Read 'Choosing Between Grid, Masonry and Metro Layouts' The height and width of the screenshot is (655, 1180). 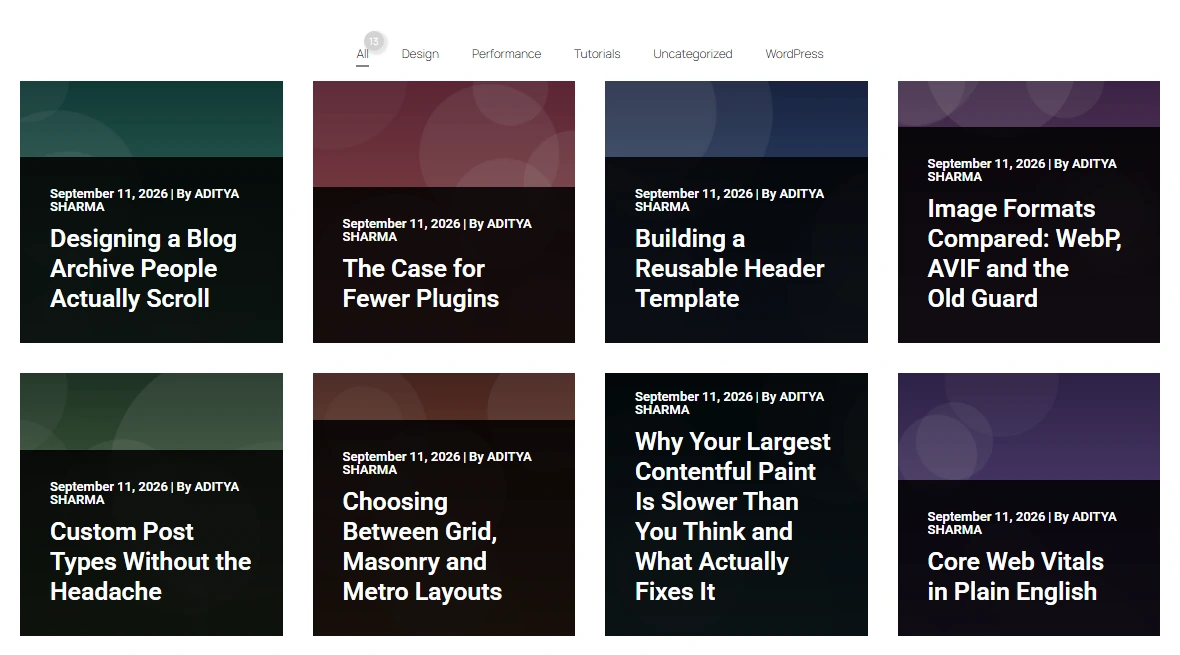pyautogui.click(x=422, y=547)
